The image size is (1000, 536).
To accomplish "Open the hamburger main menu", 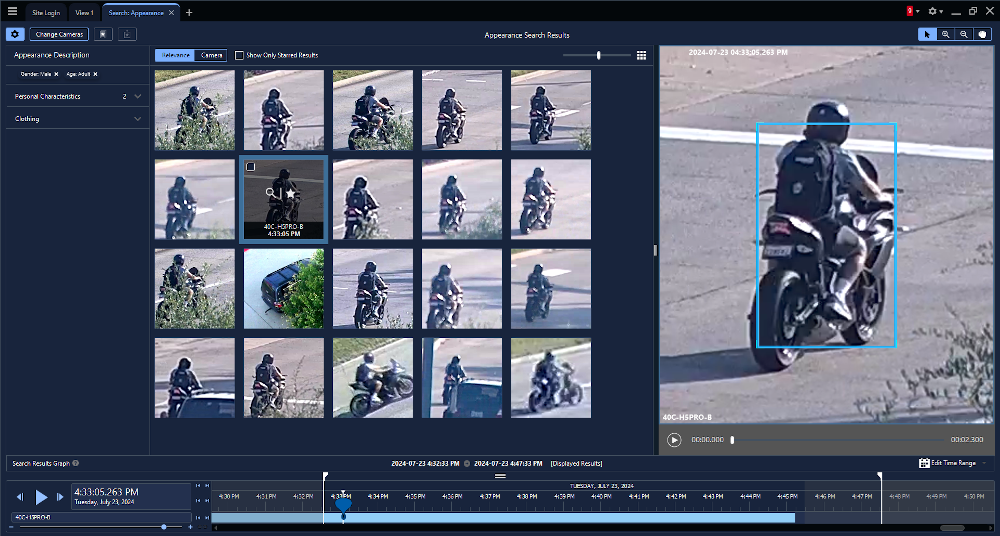I will [12, 12].
